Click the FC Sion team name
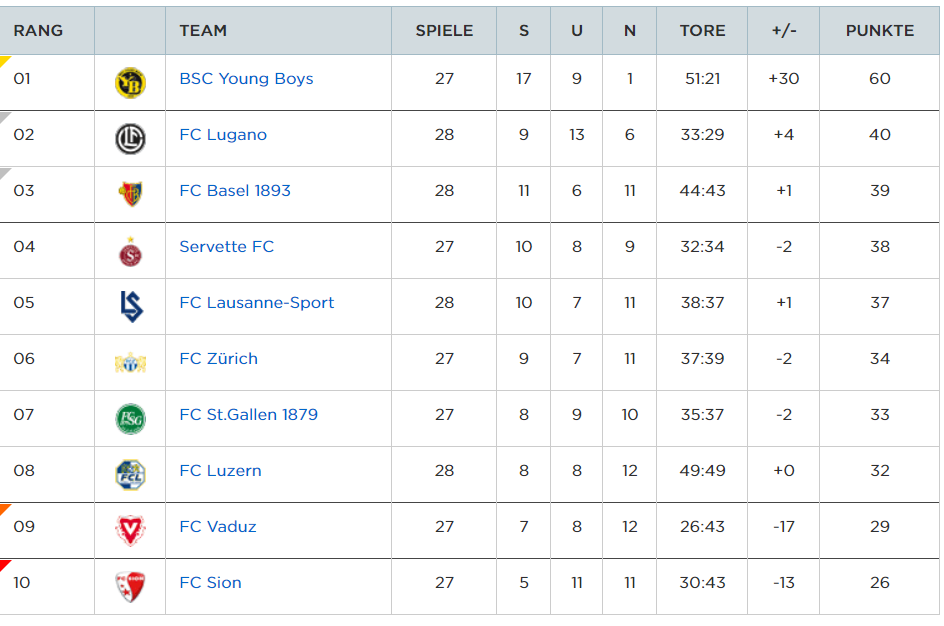The height and width of the screenshot is (626, 944). (210, 583)
